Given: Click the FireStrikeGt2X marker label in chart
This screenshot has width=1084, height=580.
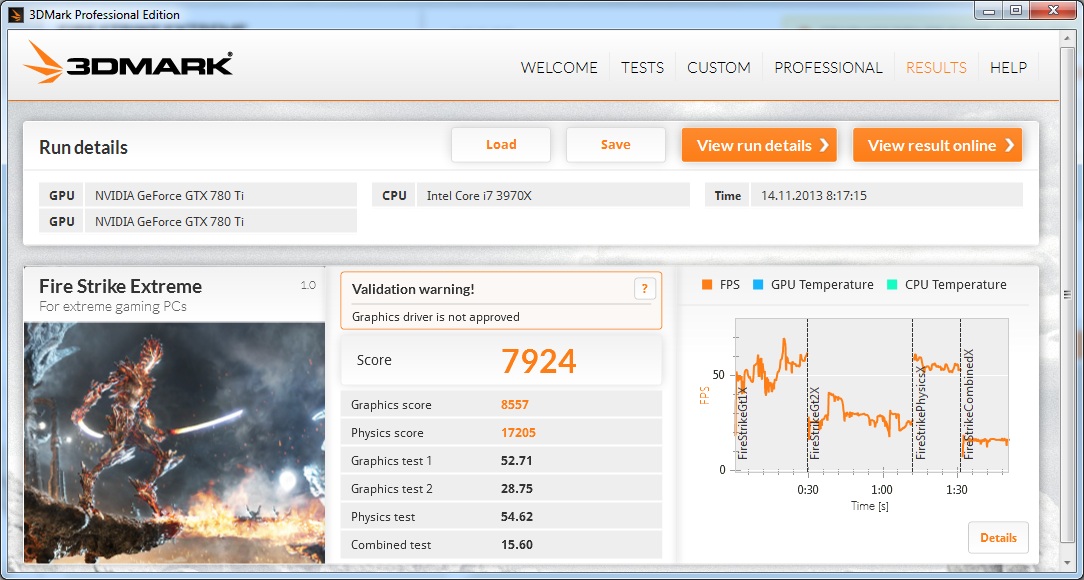Looking at the screenshot, I should pos(815,423).
